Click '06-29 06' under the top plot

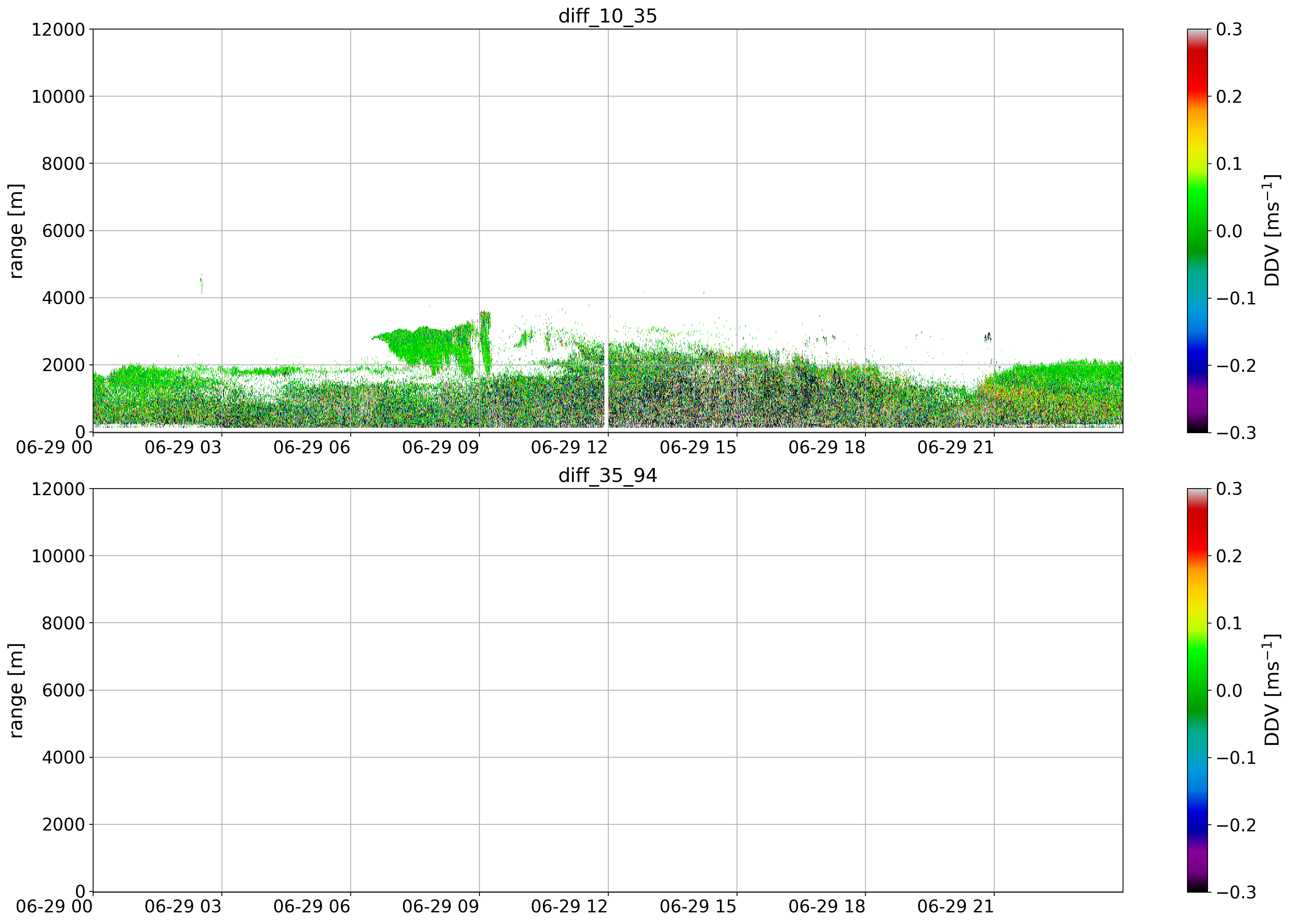[312, 447]
